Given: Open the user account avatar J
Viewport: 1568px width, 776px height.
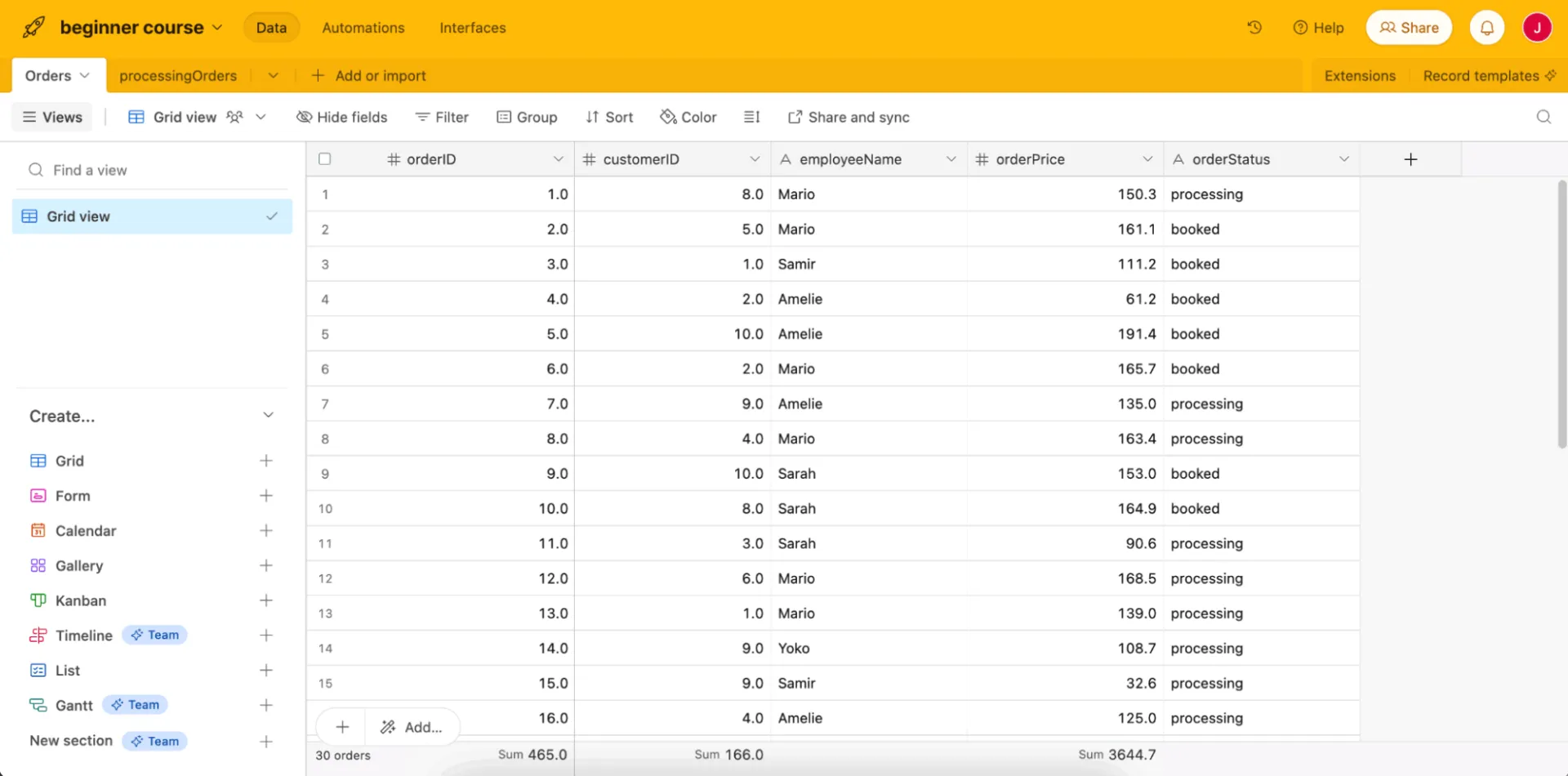Looking at the screenshot, I should coord(1537,27).
